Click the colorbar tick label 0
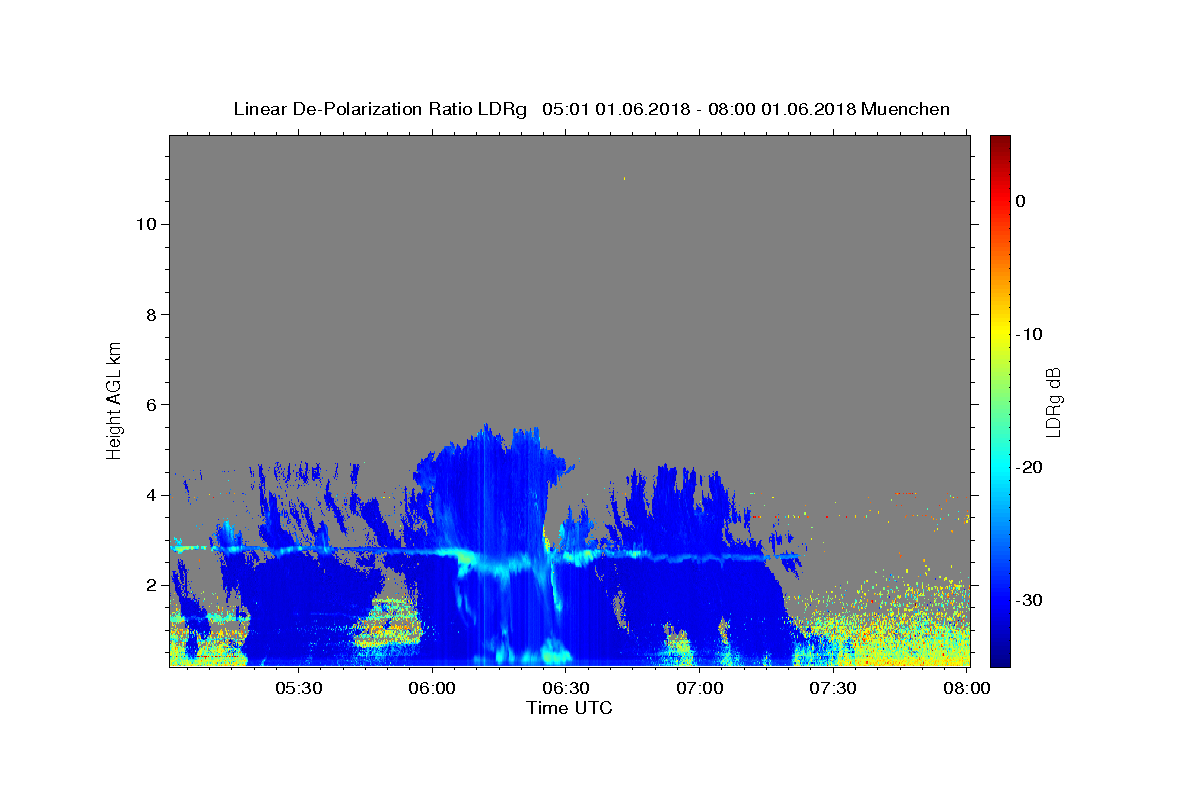The width and height of the screenshot is (1200, 800). pyautogui.click(x=1020, y=201)
